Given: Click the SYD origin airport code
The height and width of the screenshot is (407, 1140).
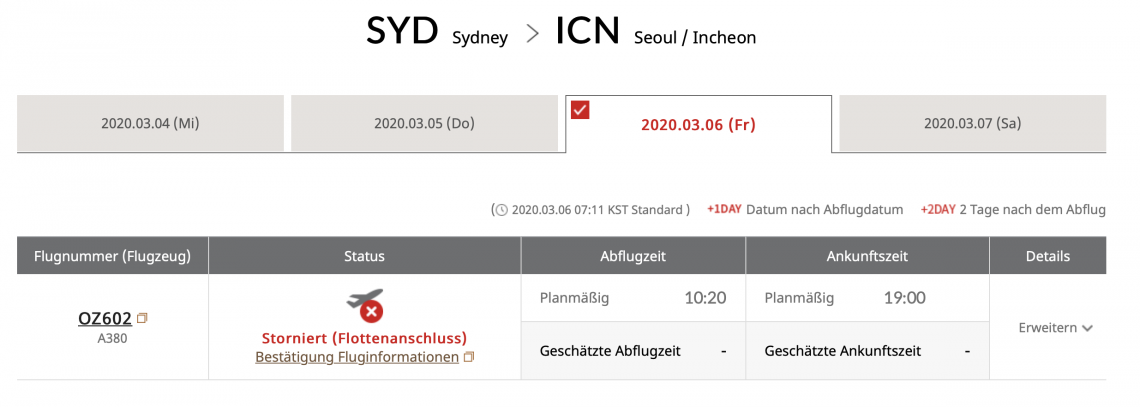Looking at the screenshot, I should pyautogui.click(x=403, y=32).
